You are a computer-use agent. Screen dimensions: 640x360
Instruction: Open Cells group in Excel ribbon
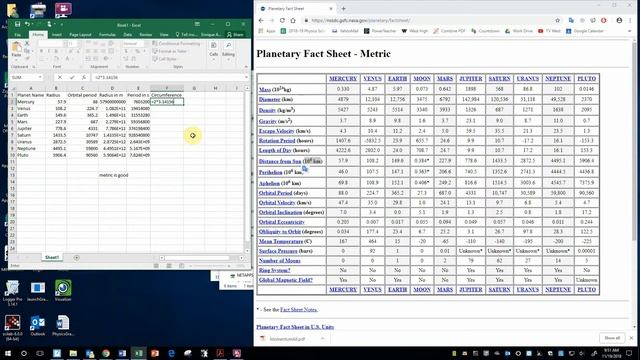(213, 49)
